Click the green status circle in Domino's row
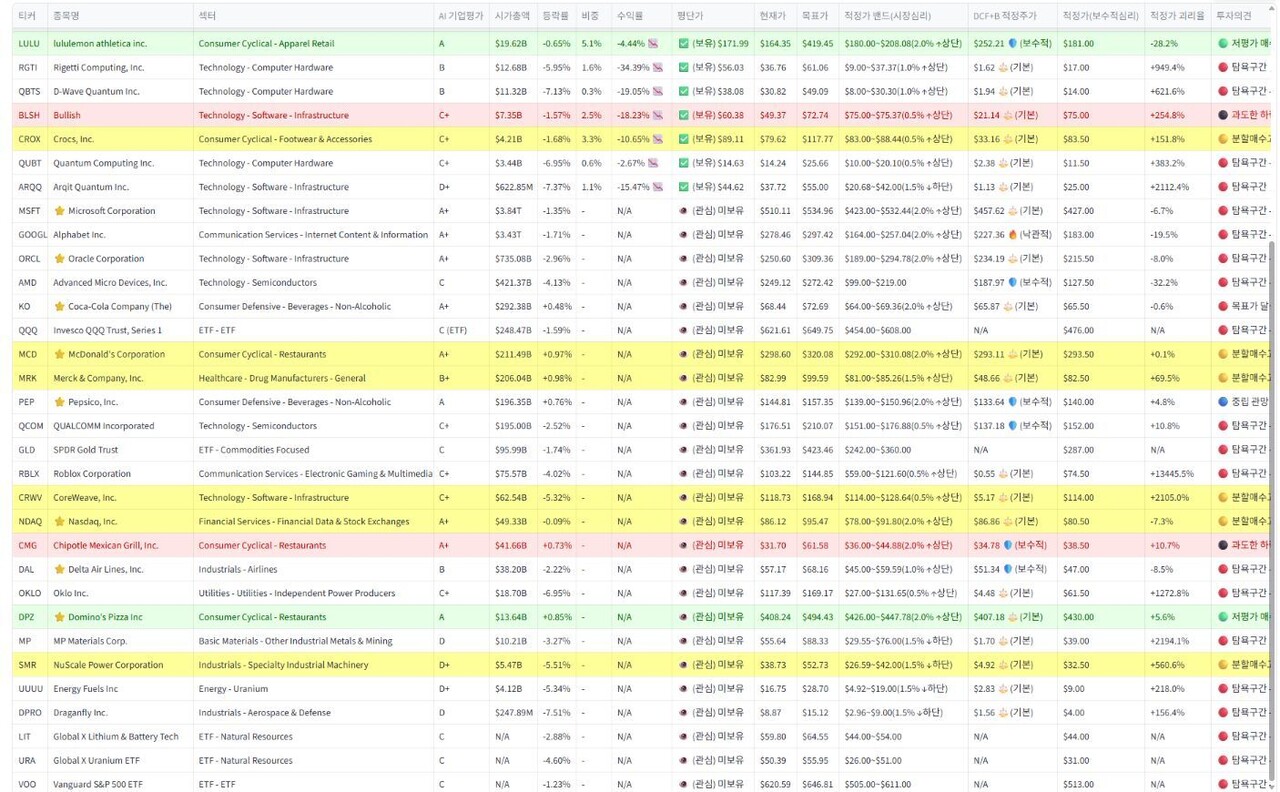Image resolution: width=1280 pixels, height=792 pixels. 1222,617
